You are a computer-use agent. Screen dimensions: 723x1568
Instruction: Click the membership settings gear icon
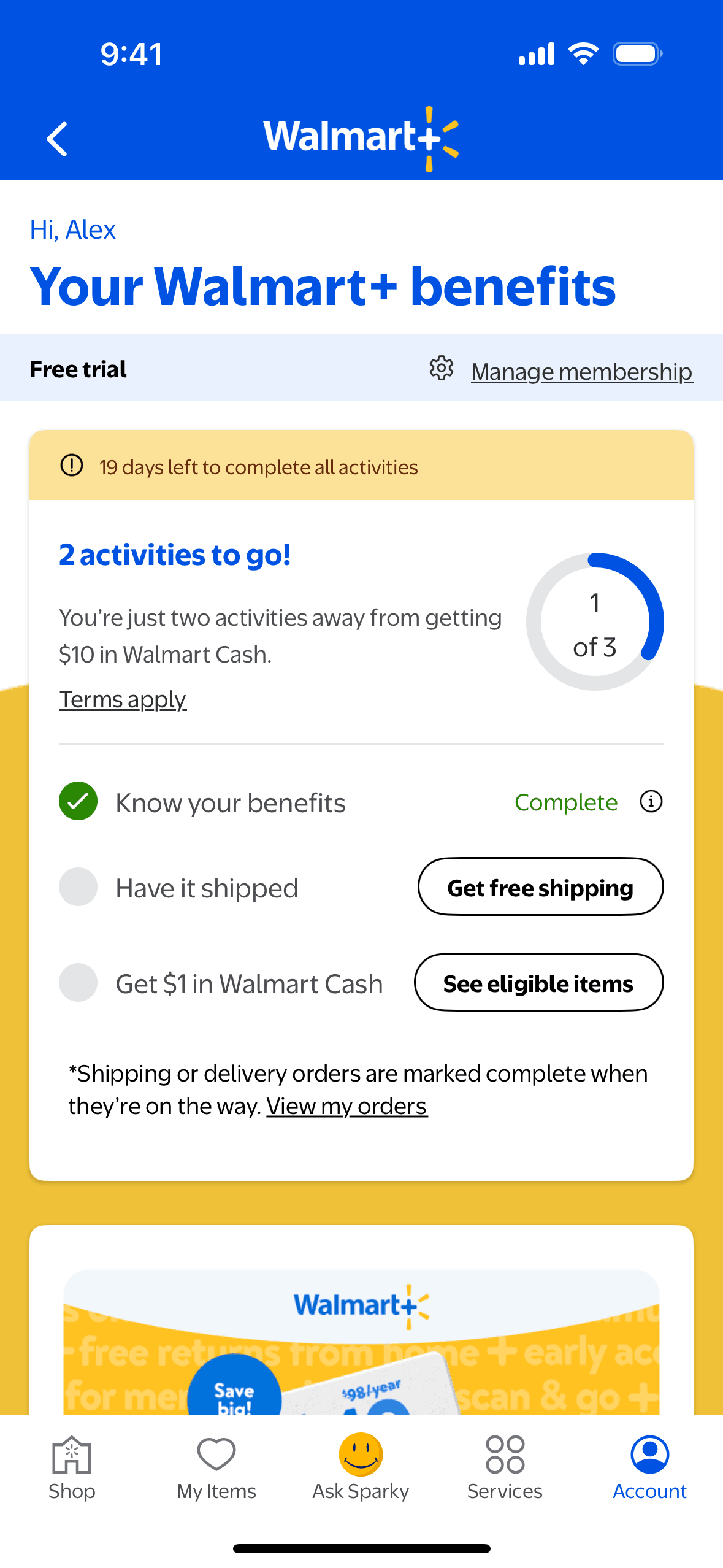tap(441, 369)
